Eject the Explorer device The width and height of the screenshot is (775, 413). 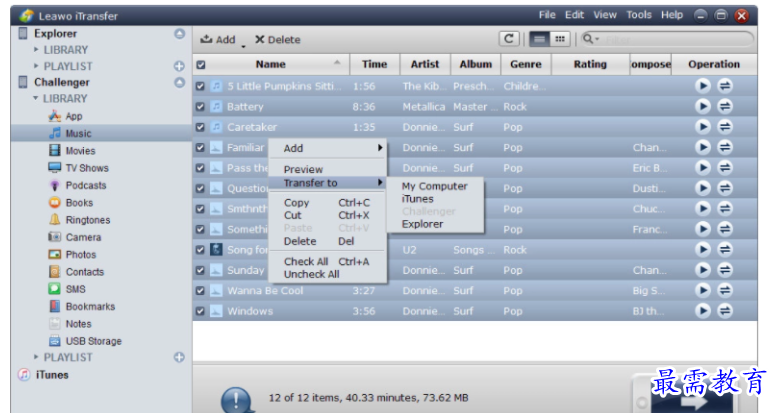pos(179,34)
